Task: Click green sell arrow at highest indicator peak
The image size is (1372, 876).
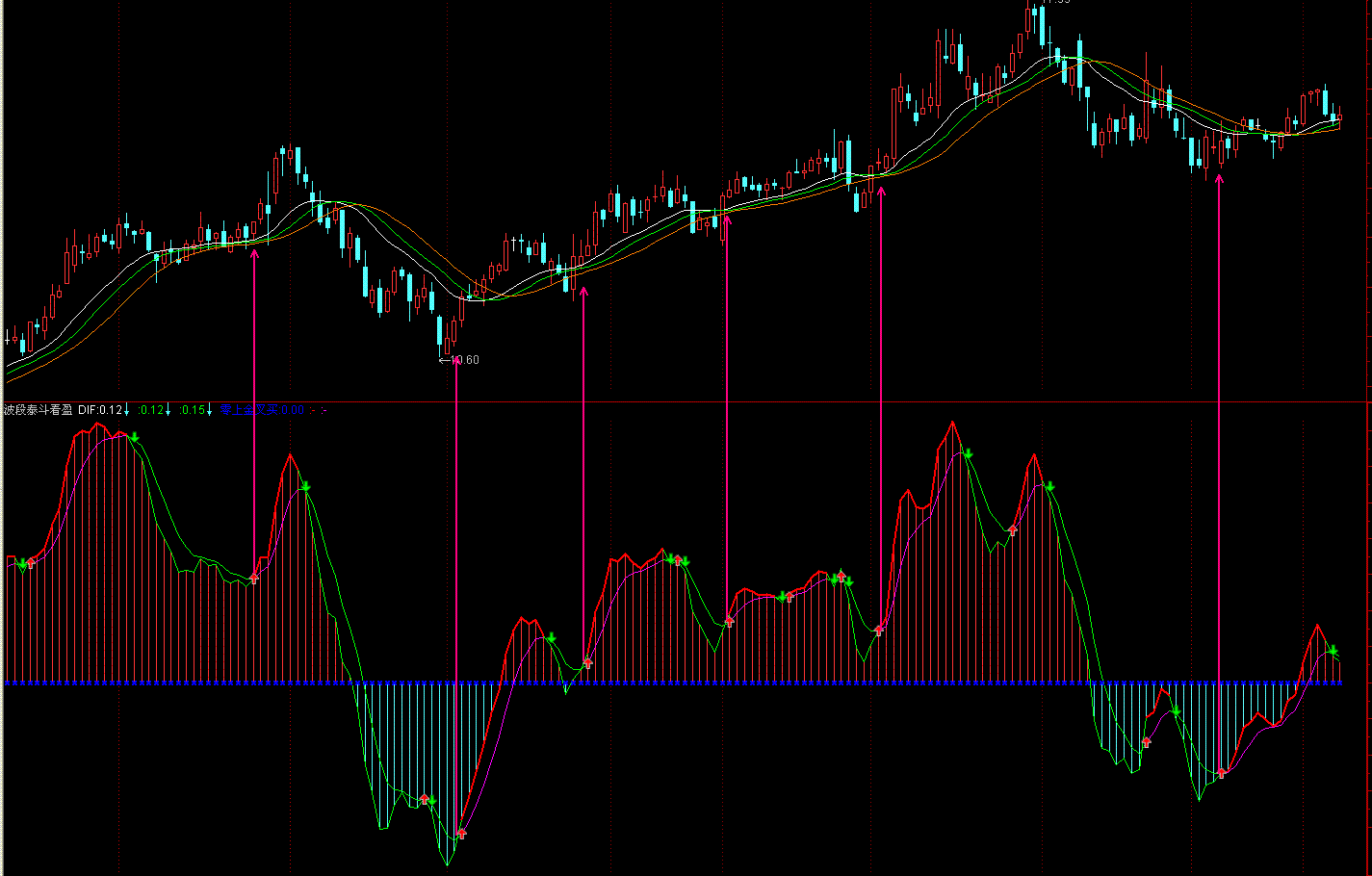Action: pyautogui.click(x=968, y=453)
